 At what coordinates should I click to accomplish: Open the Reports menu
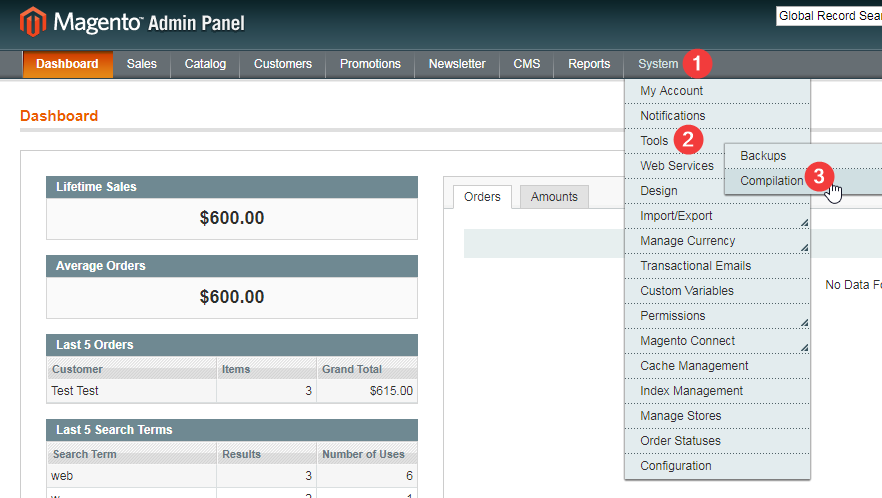[x=589, y=64]
